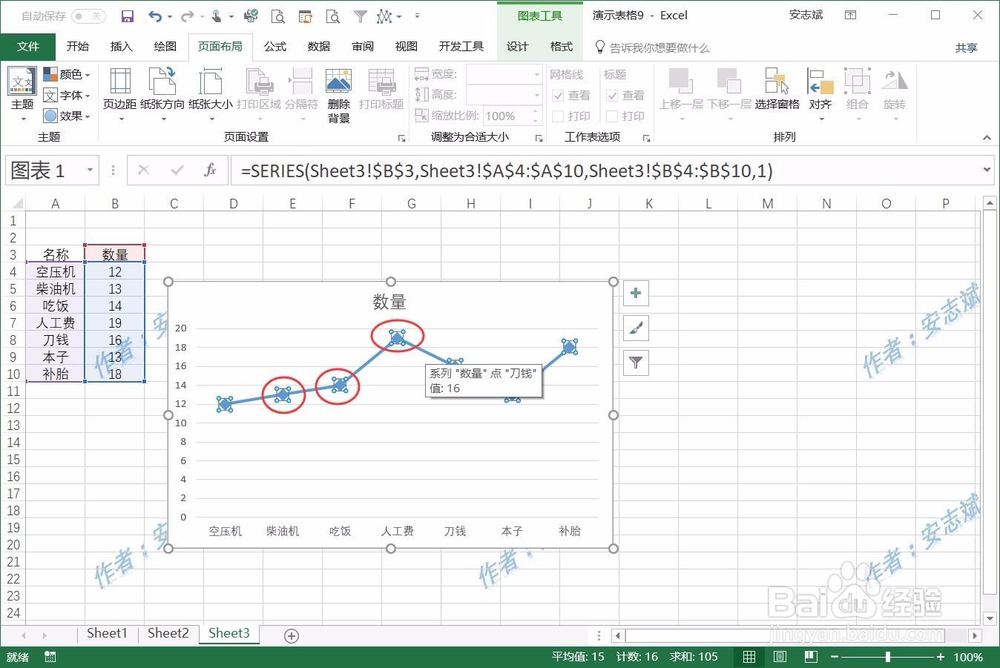Select cell containing 人工费
This screenshot has height=668, width=1000.
tap(55, 323)
